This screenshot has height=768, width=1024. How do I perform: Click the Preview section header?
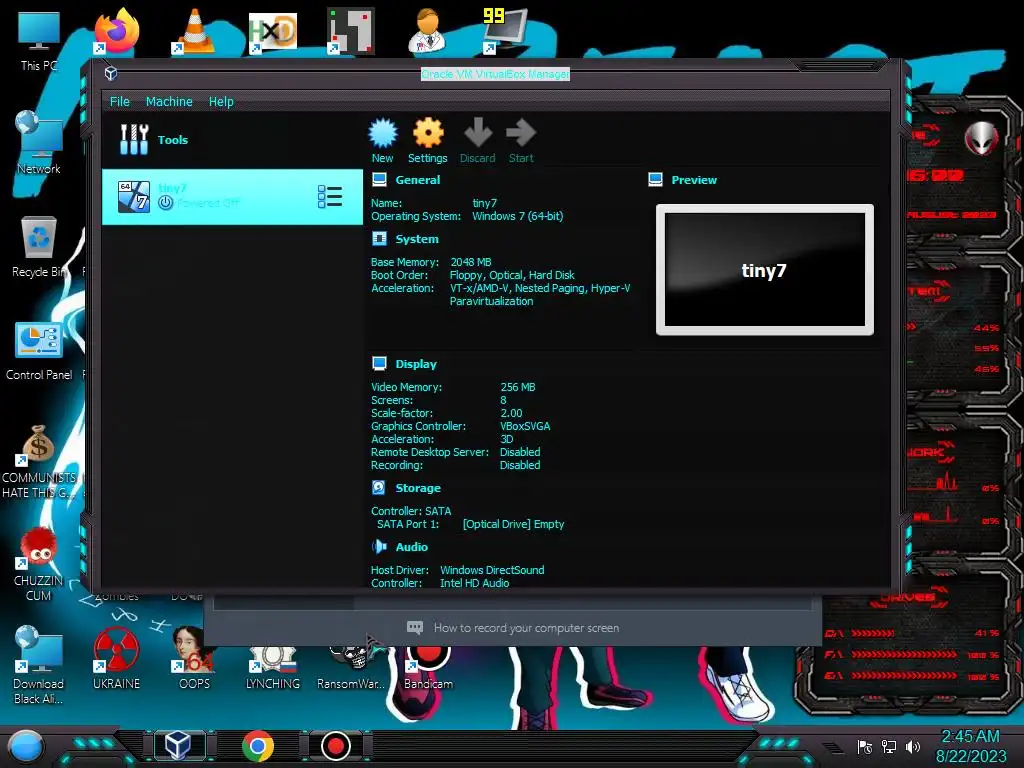694,180
